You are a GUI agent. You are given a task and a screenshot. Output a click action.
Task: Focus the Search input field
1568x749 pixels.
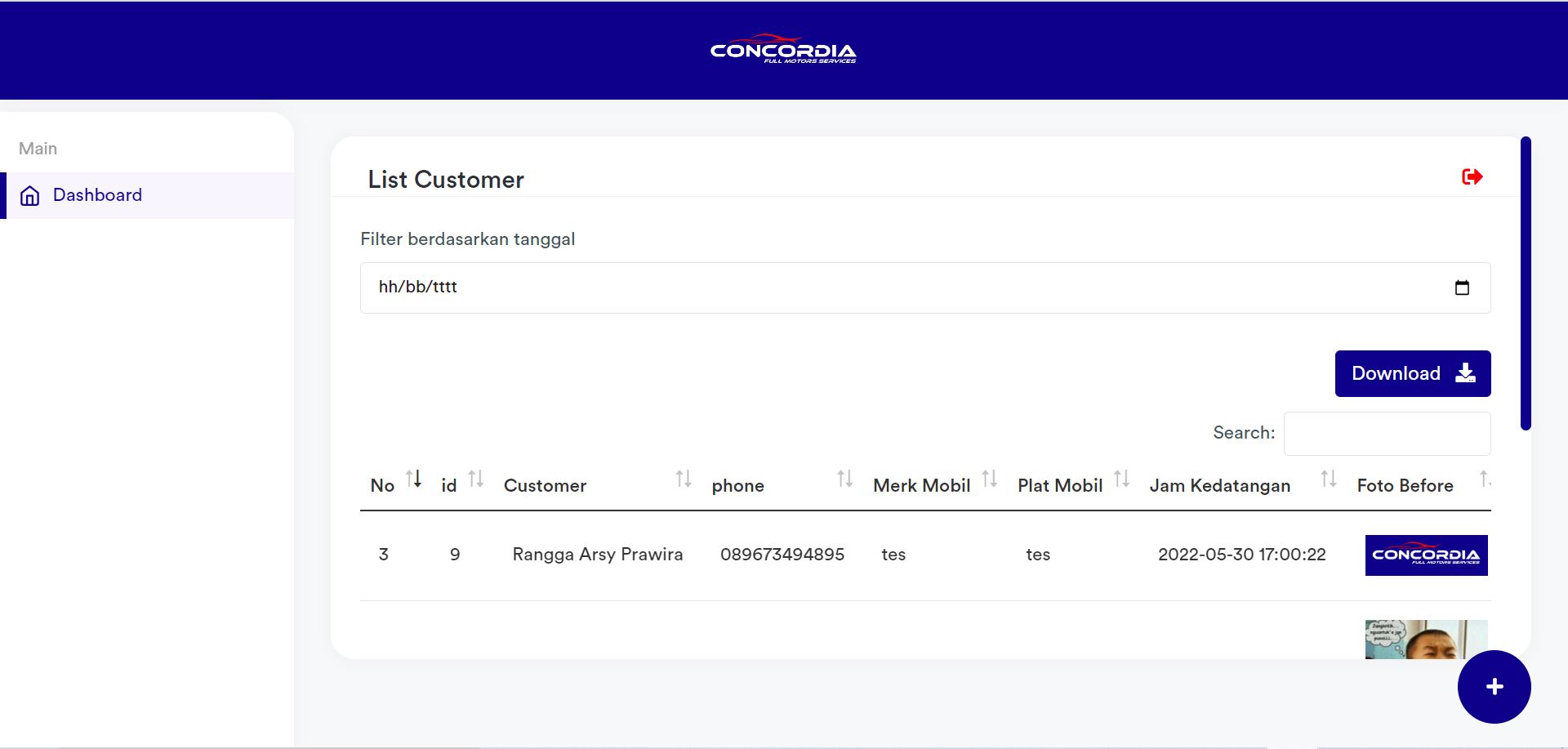(x=1387, y=434)
